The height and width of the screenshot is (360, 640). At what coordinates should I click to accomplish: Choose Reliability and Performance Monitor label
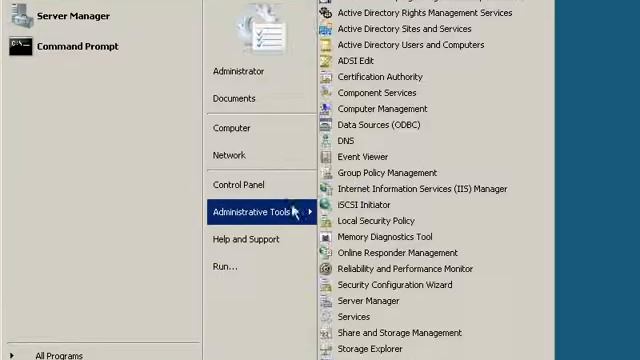[x=405, y=269]
